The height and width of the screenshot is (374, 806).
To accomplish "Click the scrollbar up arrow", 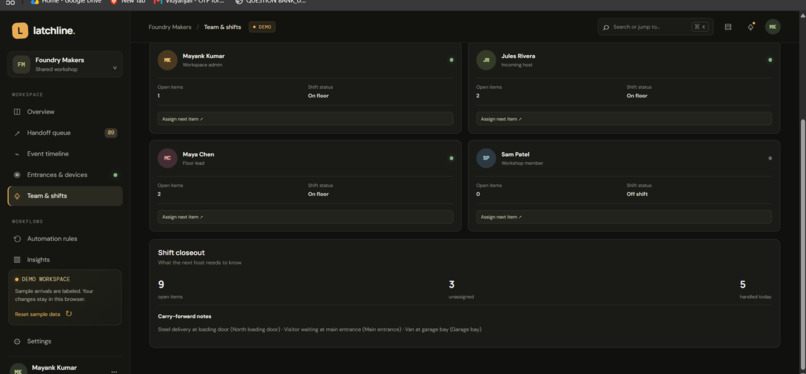I will [x=803, y=16].
